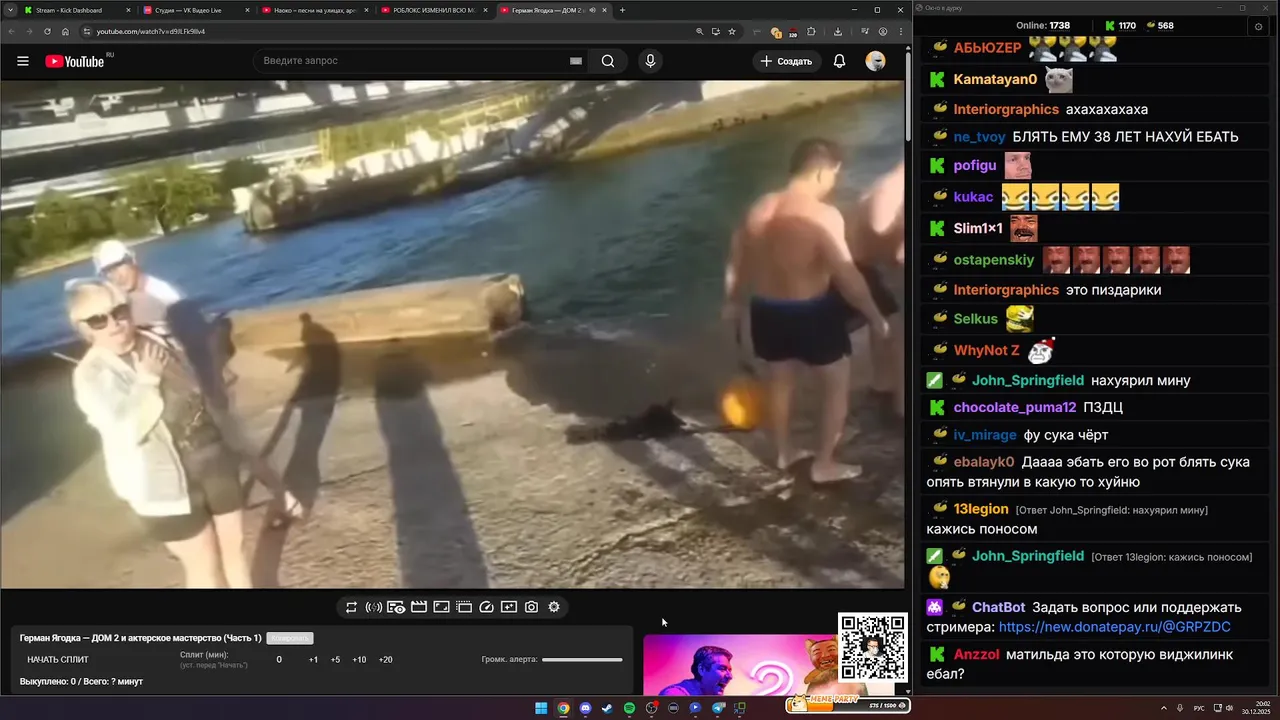Open YouTube notifications bell

point(839,61)
